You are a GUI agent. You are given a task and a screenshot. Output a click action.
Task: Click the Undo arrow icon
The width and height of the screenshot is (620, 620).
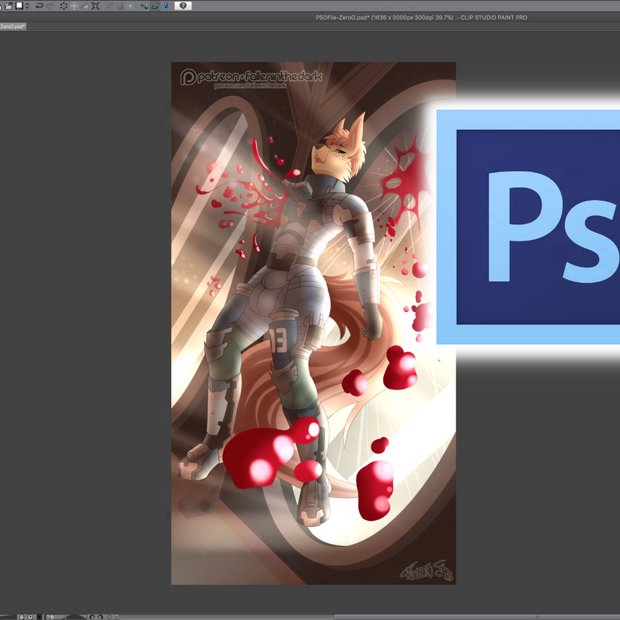point(39,6)
